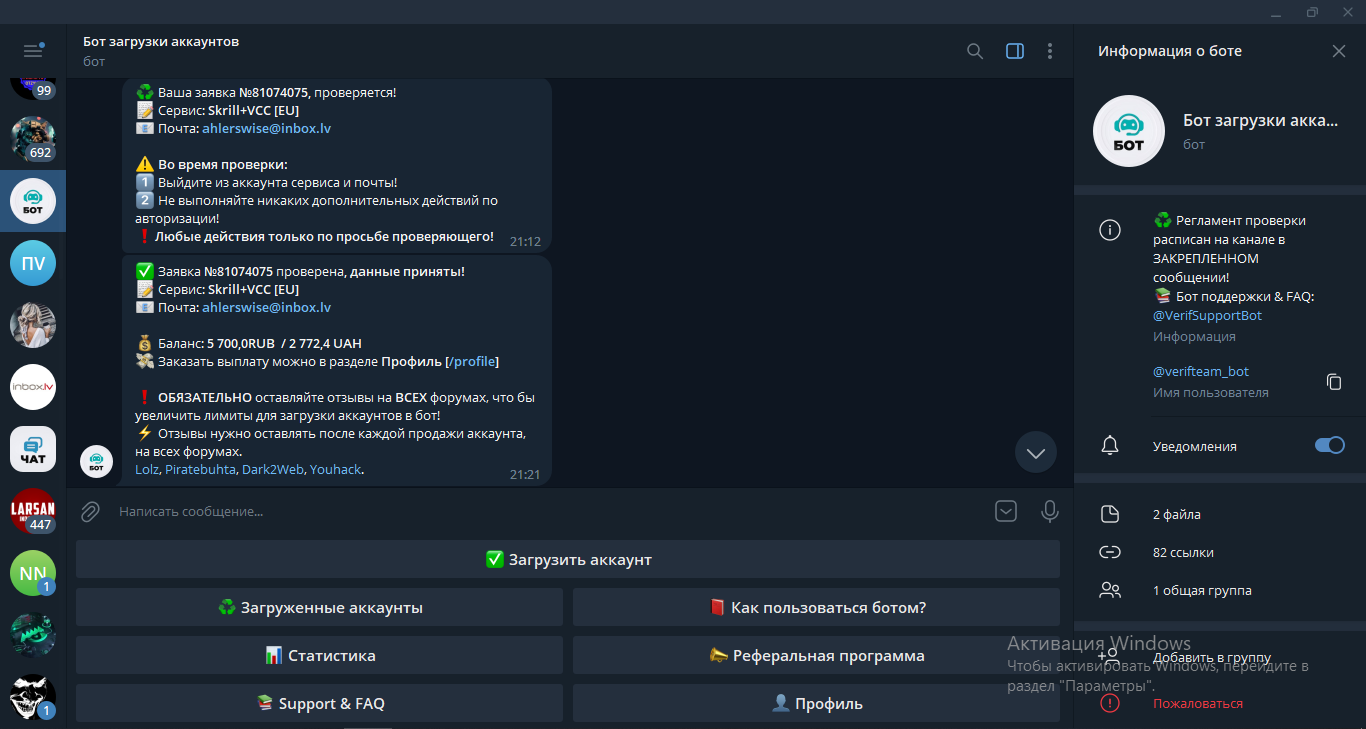Copy the bot username with copy icon
The image size is (1366, 729).
pos(1333,381)
